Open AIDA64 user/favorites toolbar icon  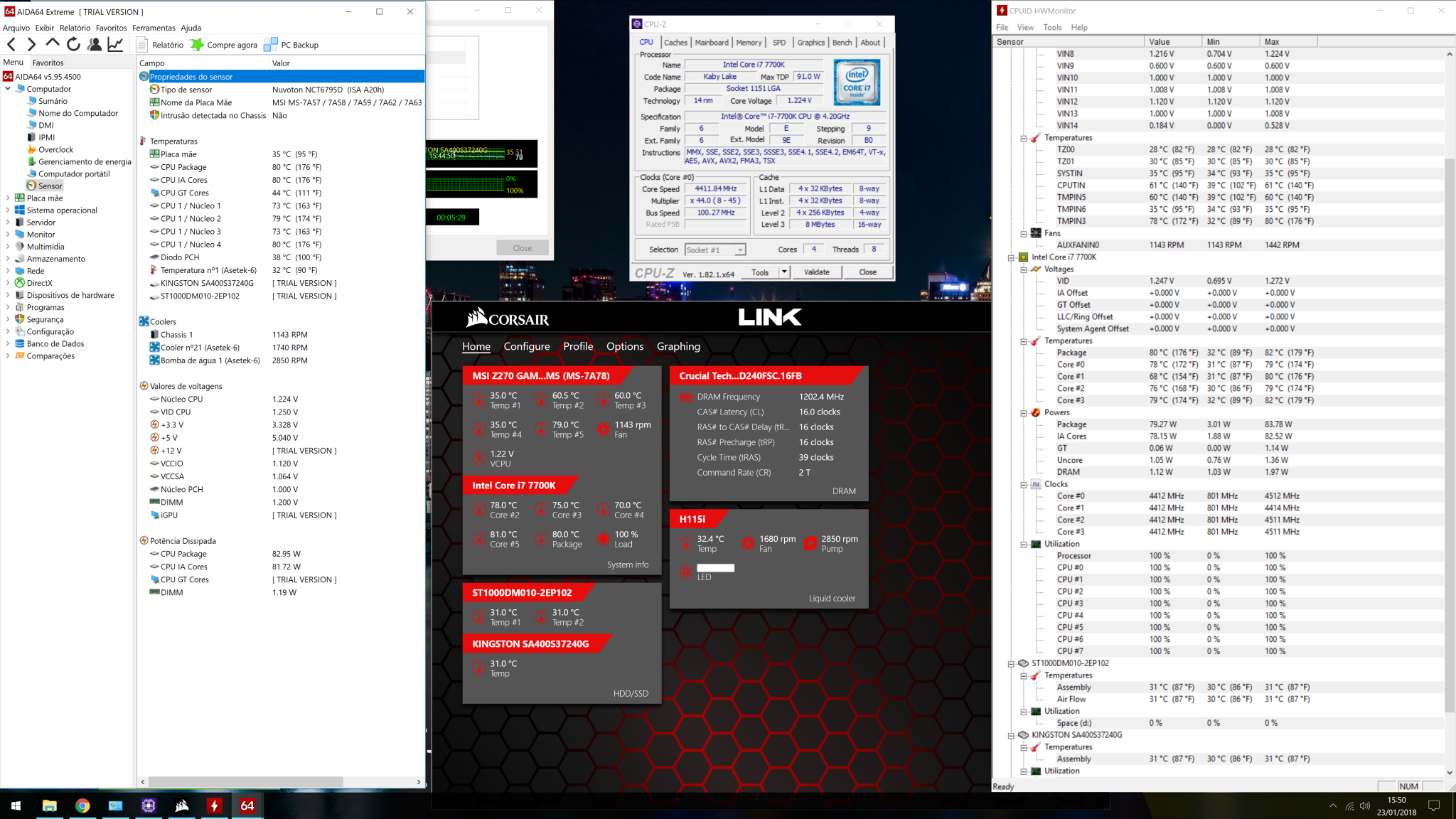coord(94,45)
